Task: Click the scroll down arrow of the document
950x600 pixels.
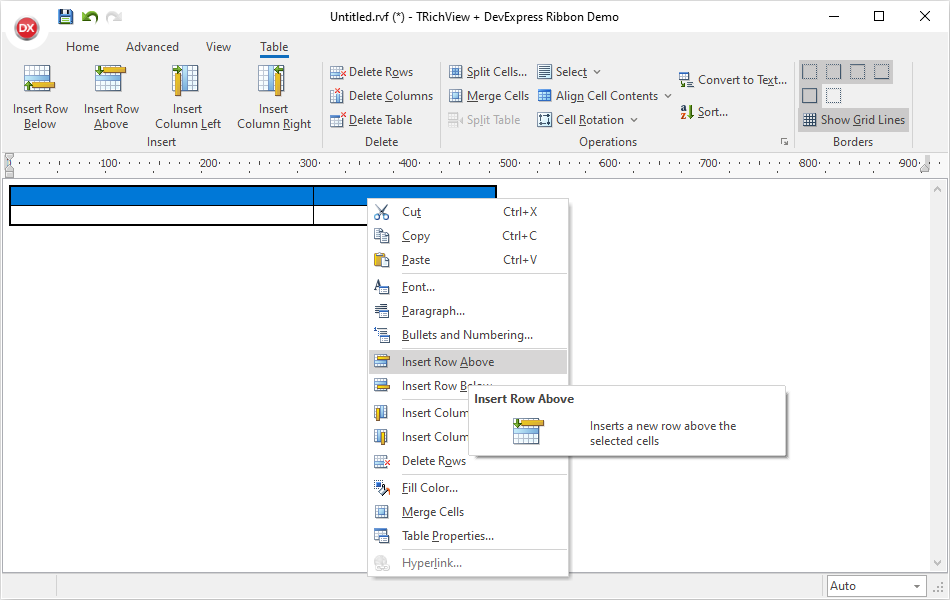Action: [x=937, y=563]
